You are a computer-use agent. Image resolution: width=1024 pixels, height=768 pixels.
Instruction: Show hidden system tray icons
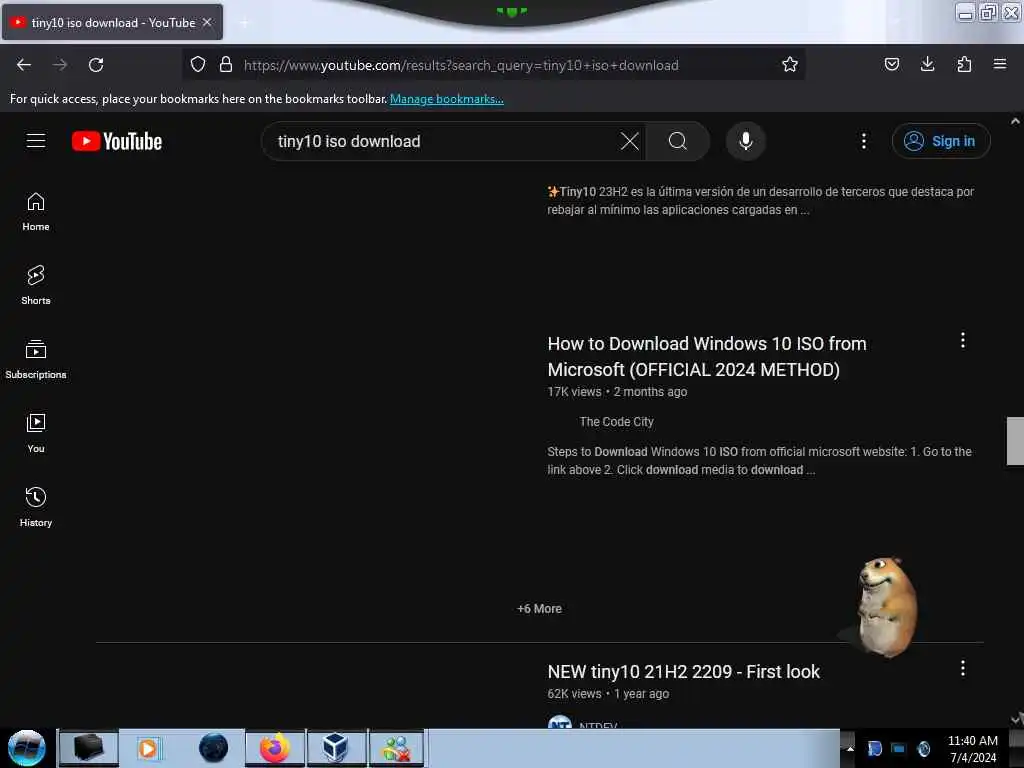pos(850,748)
